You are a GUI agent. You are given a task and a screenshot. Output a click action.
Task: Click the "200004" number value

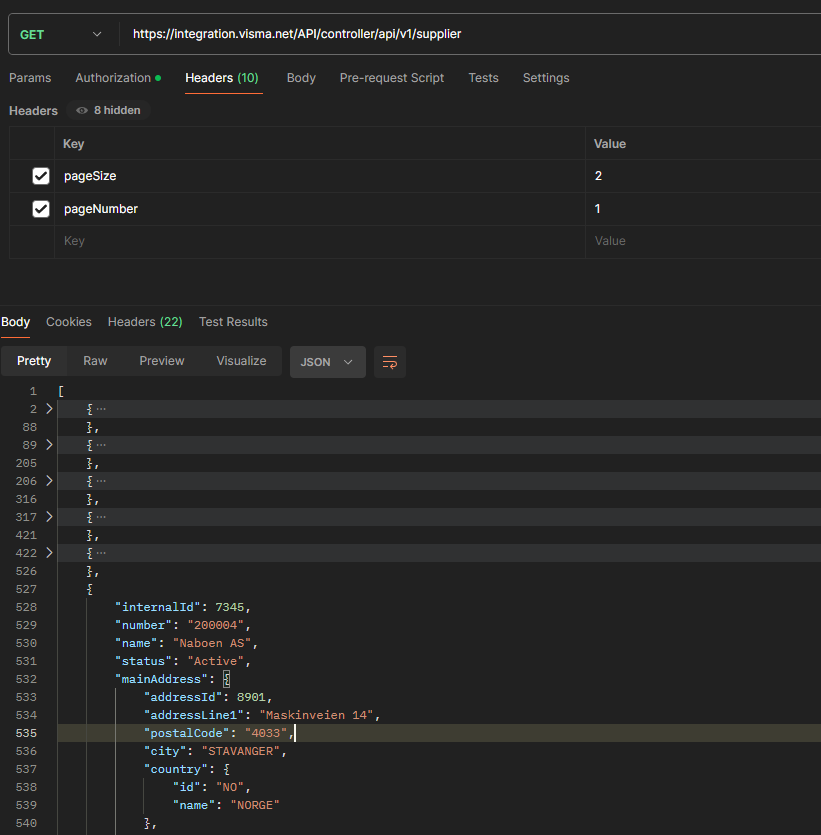click(215, 625)
